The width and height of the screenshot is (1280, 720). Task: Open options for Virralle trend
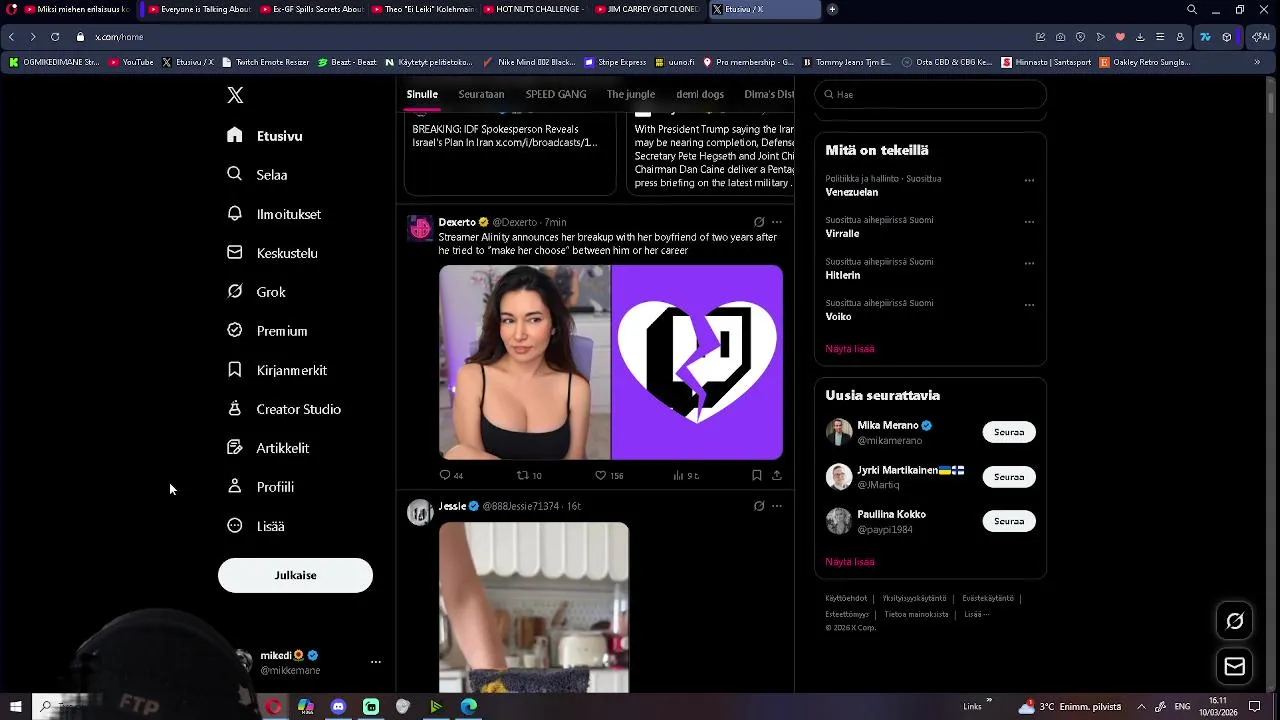[x=1029, y=222]
